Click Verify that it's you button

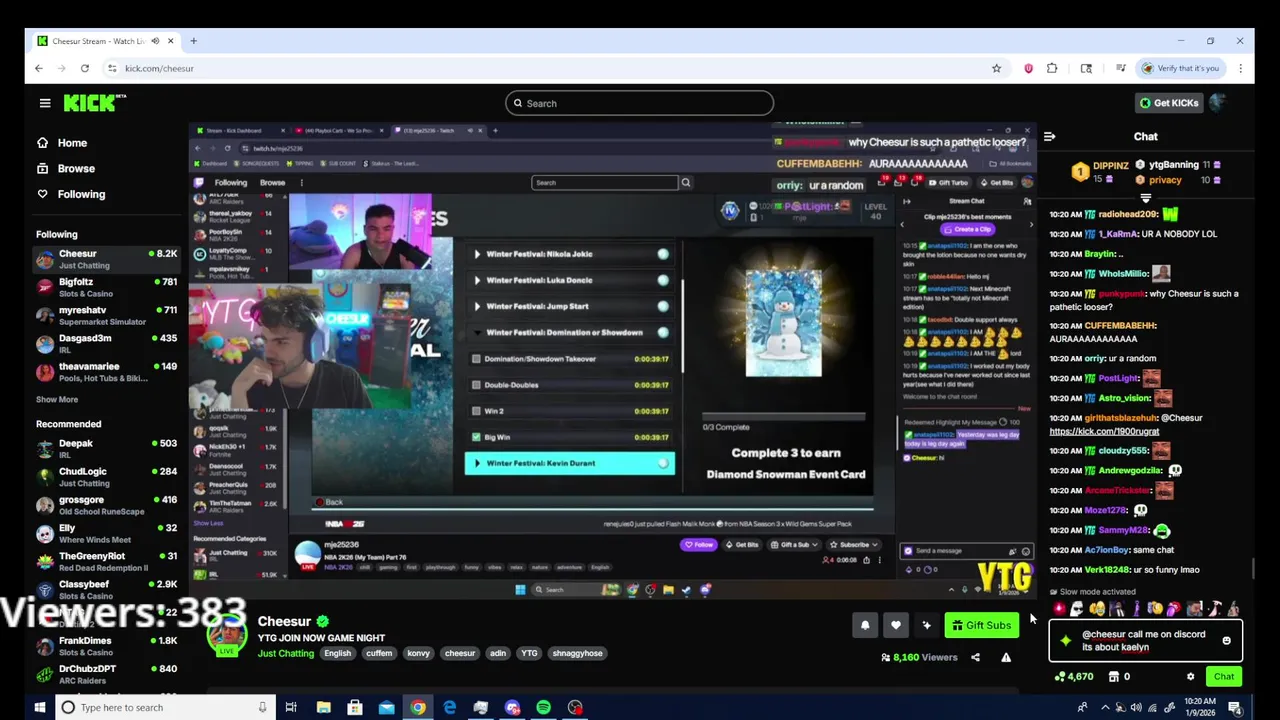1181,68
